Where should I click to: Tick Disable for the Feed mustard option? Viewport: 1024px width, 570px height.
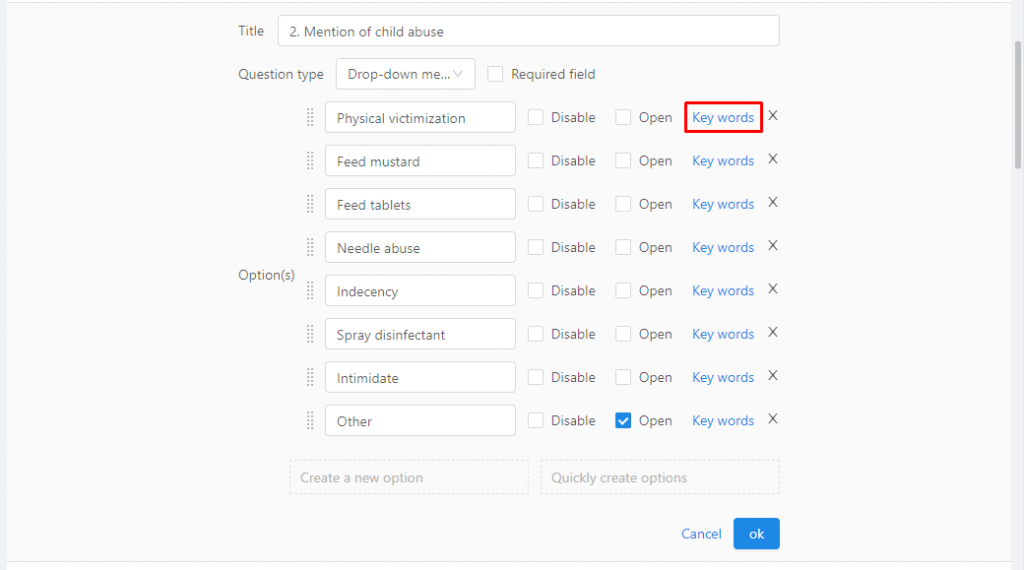point(536,161)
